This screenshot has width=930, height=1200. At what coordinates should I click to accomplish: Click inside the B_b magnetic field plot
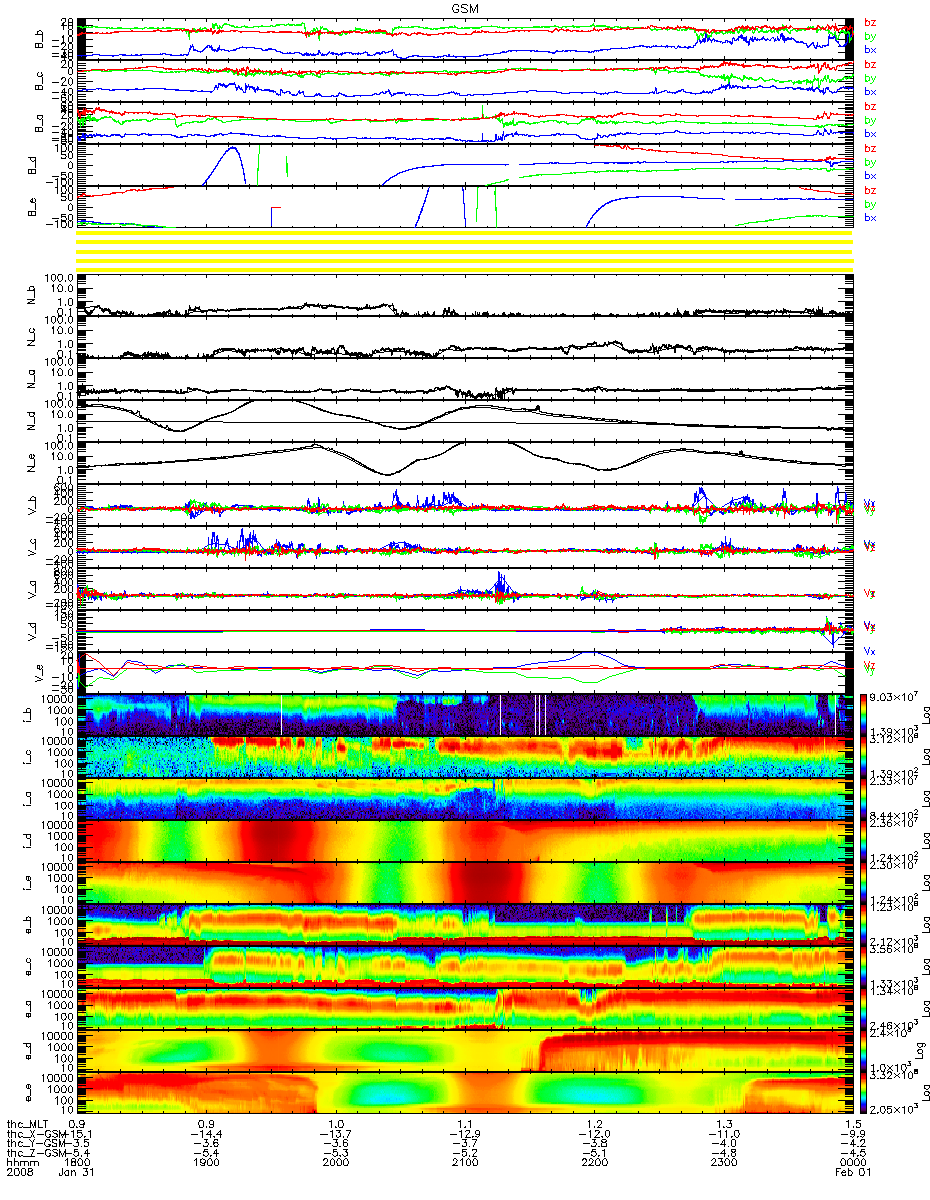(x=463, y=39)
